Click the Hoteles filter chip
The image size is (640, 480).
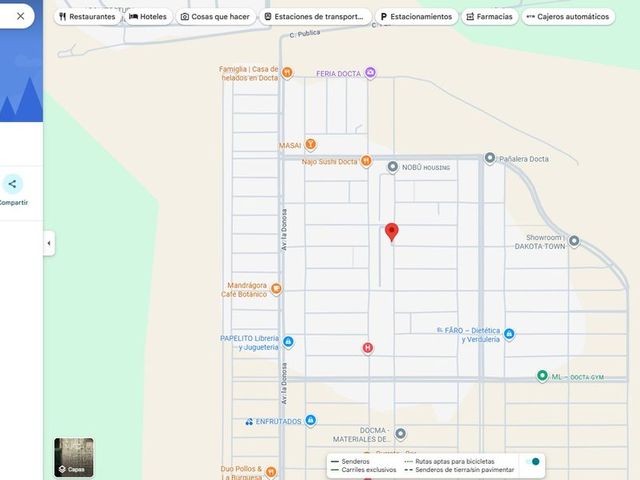tap(148, 17)
